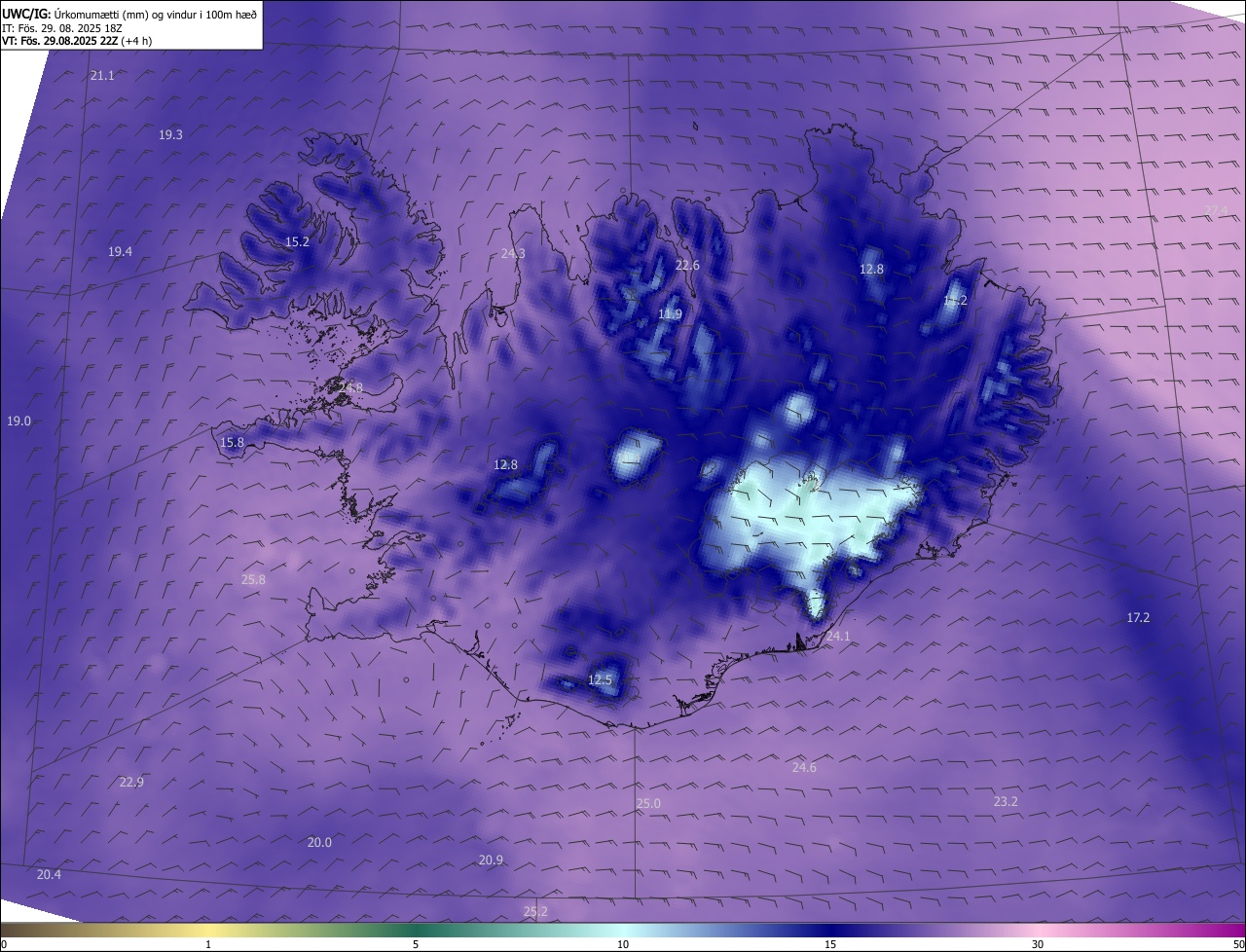Viewport: 1246px width, 952px height.
Task: Select the 24.1 value on the southeast coast
Action: click(838, 637)
